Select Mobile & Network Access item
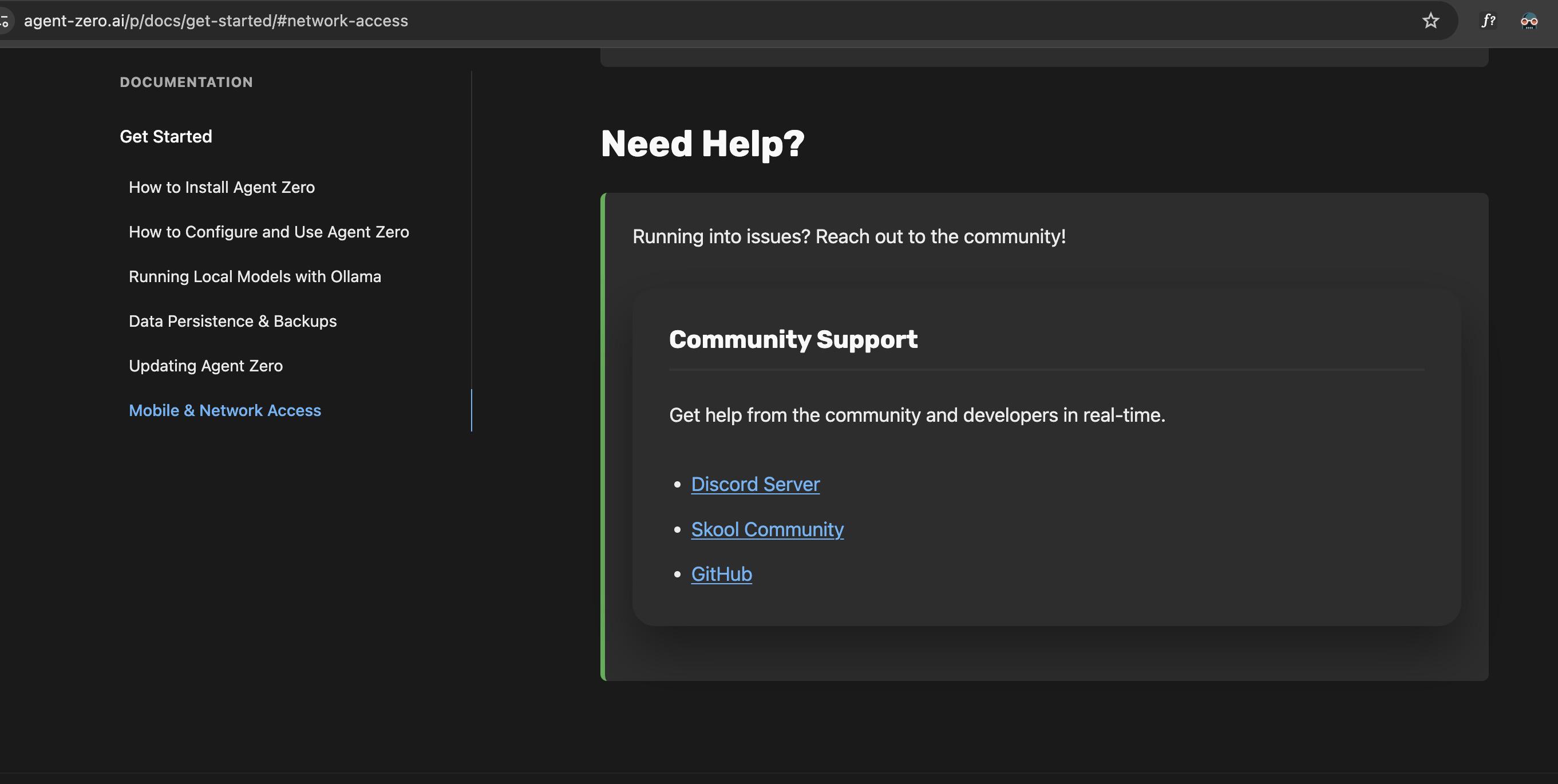Screen dimensions: 1558x784 (x=224, y=411)
